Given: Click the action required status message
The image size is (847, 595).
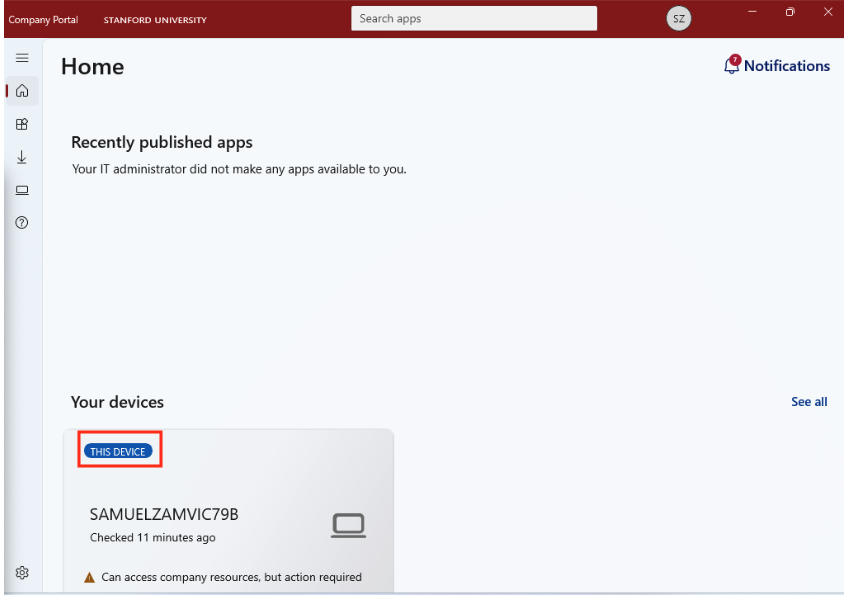Looking at the screenshot, I should 231,577.
